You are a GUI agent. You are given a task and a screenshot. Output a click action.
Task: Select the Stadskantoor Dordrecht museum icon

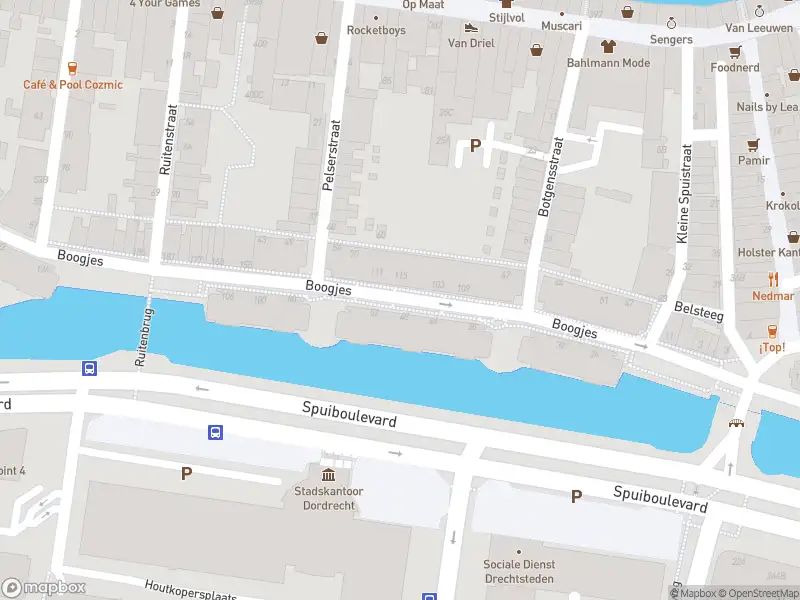pos(329,475)
